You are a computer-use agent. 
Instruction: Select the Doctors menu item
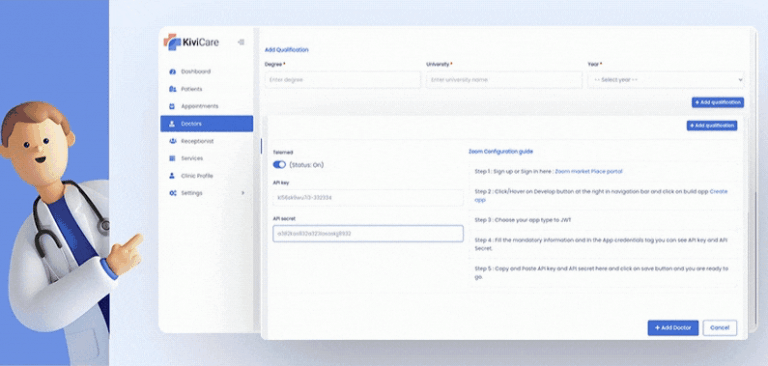(207, 124)
